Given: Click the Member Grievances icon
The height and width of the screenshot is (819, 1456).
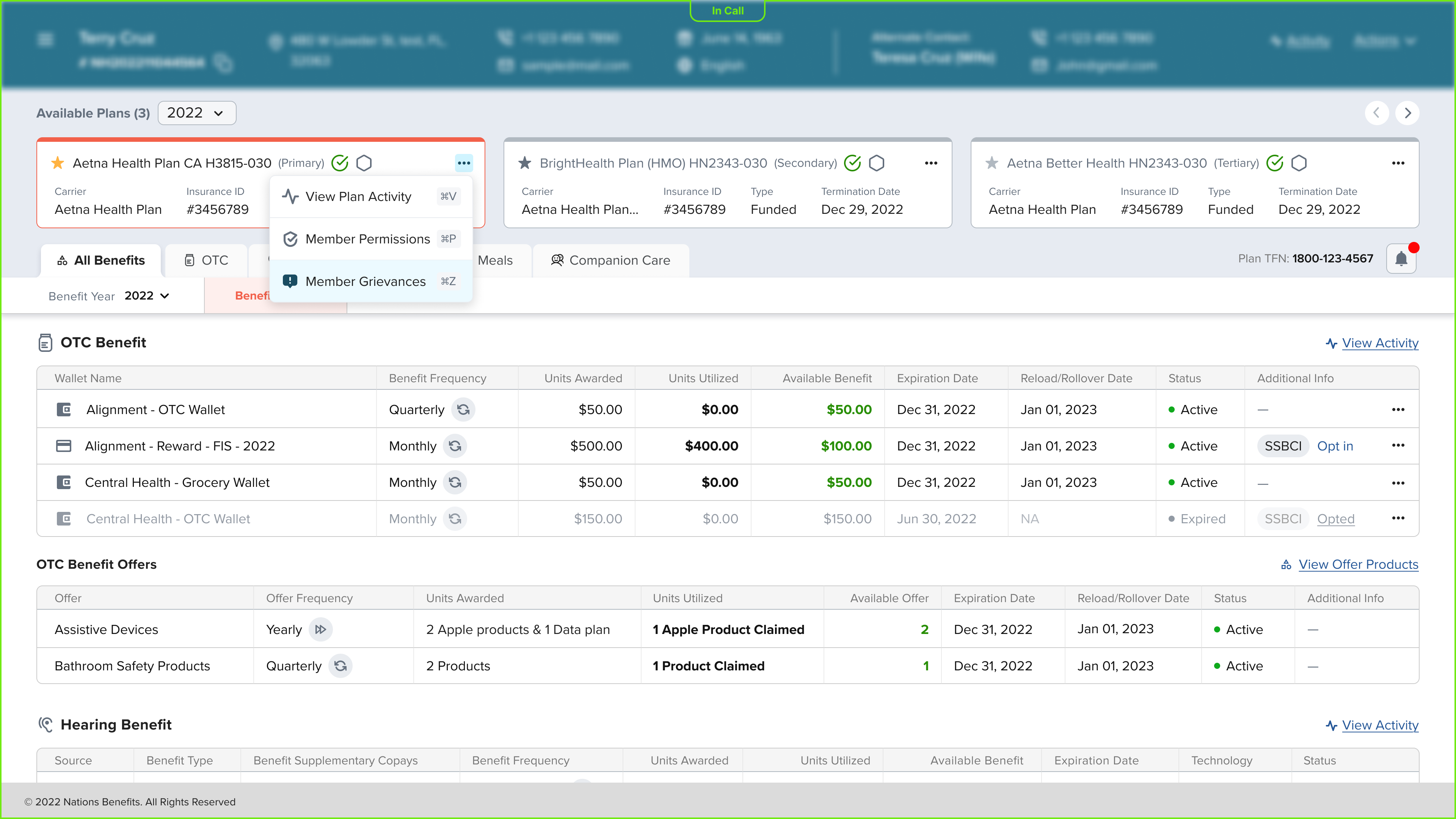Looking at the screenshot, I should click(291, 281).
